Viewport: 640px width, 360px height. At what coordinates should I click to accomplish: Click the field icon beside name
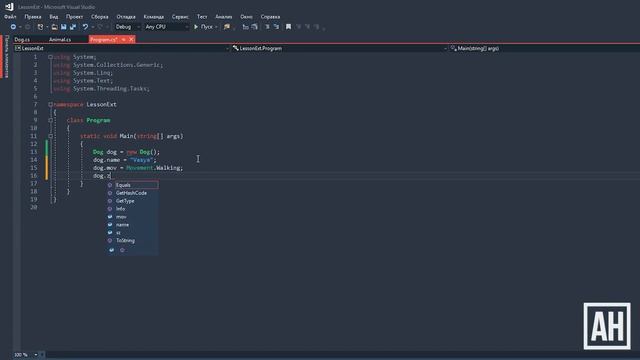tap(110, 225)
